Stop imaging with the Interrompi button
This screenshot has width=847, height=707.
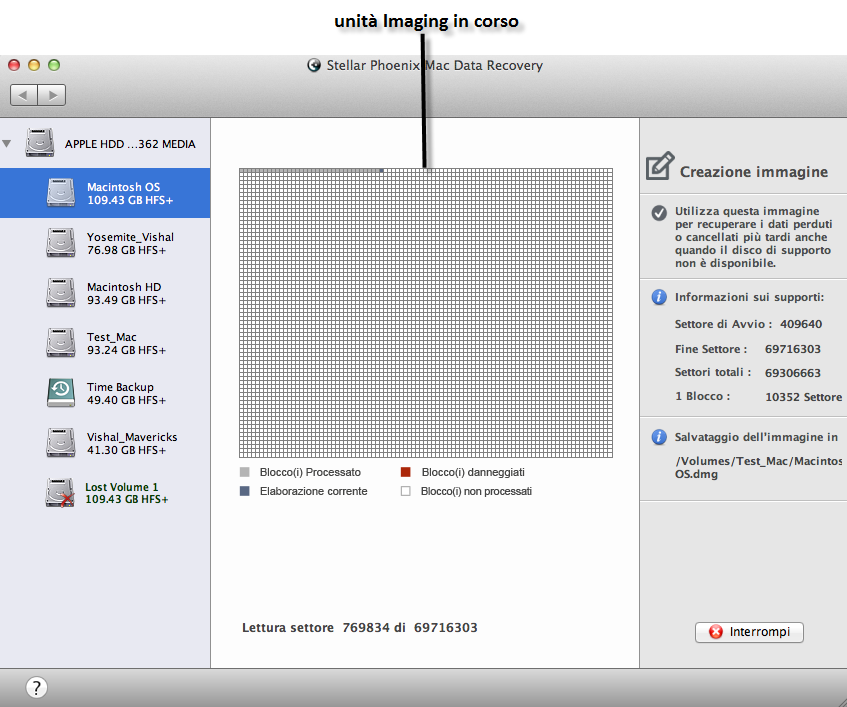pos(749,632)
